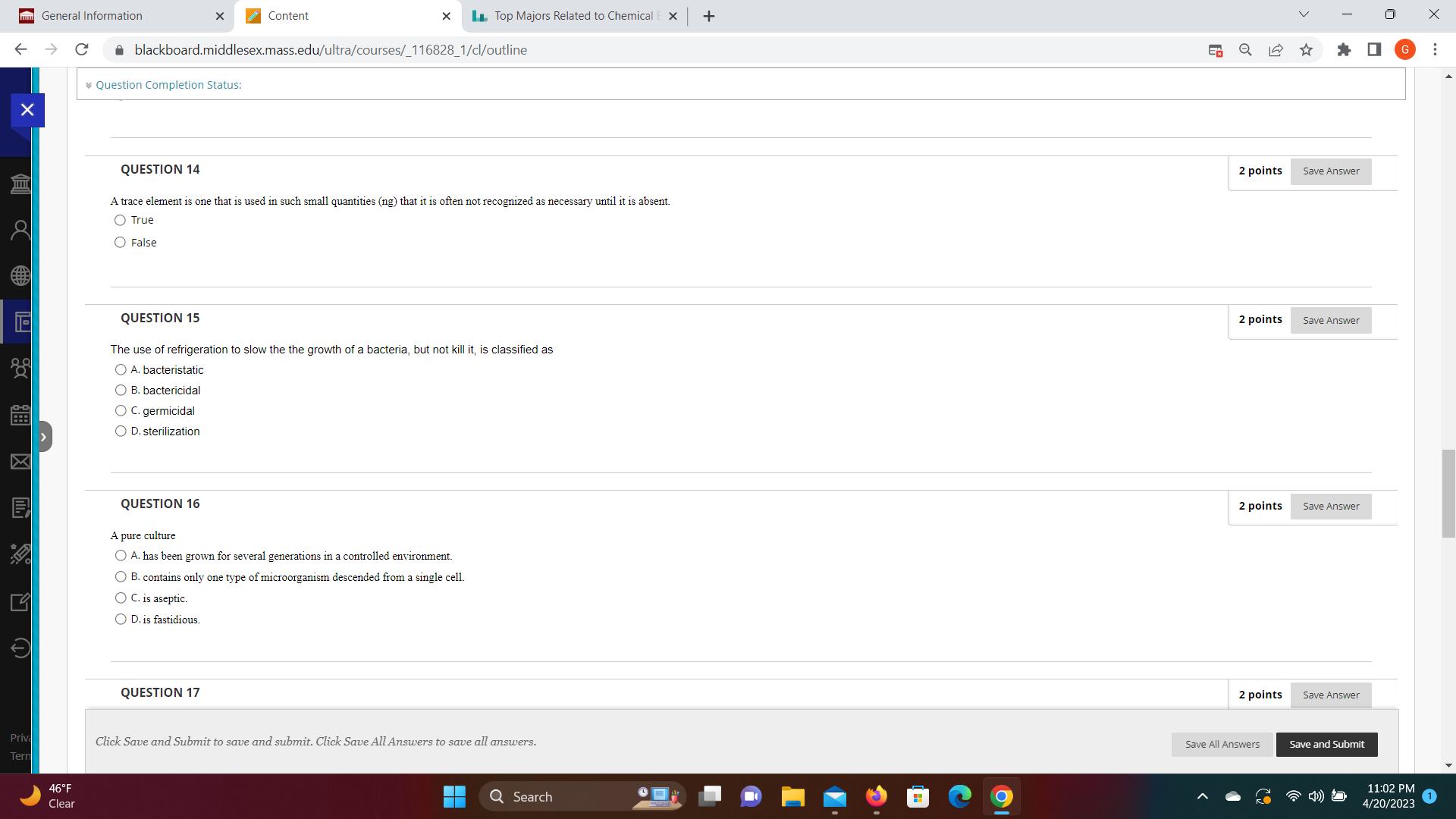1456x819 pixels.
Task: Click the page vertical scrollbar thumb
Action: coord(1448,493)
